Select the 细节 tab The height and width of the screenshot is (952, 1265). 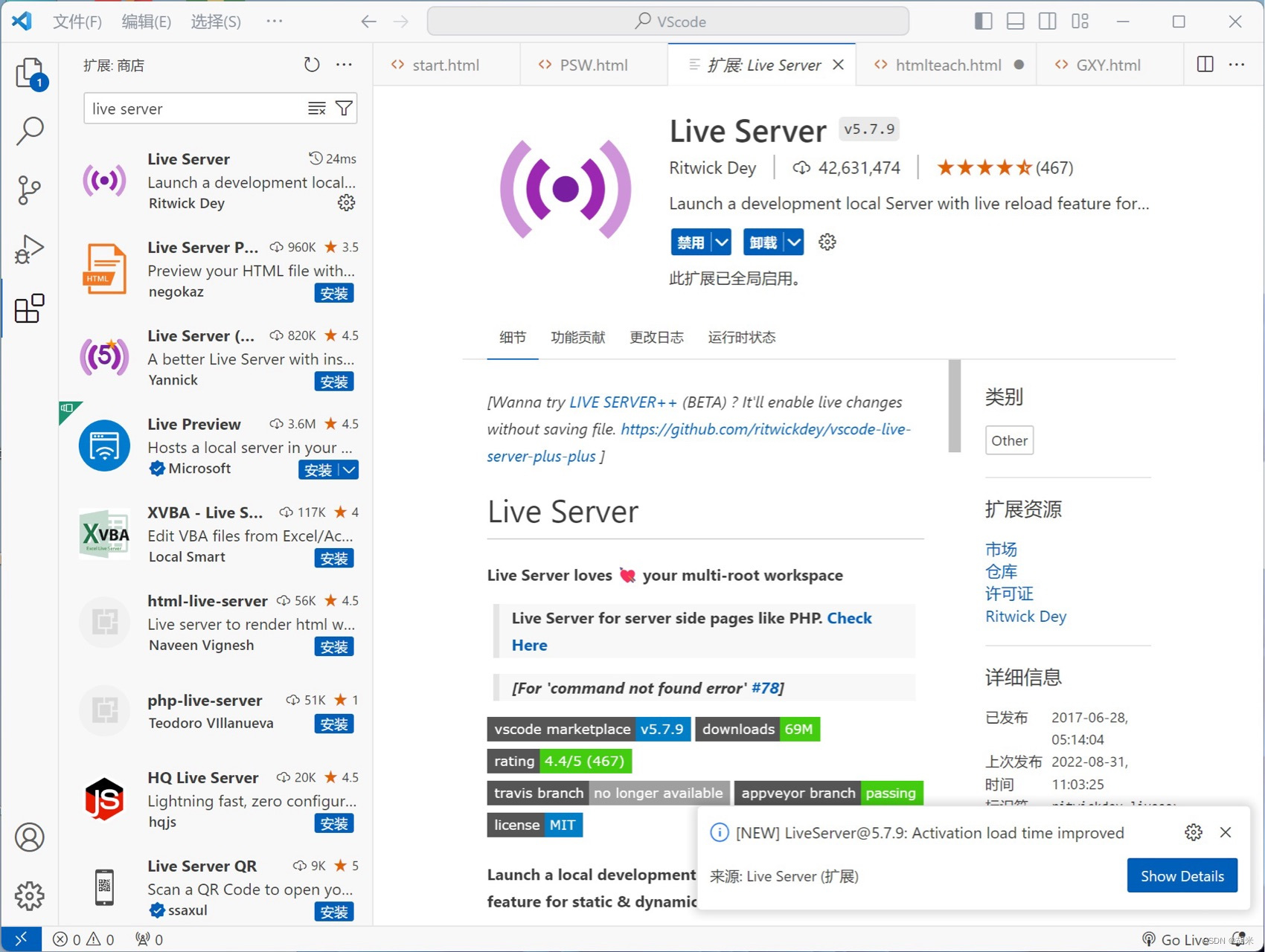(x=512, y=337)
